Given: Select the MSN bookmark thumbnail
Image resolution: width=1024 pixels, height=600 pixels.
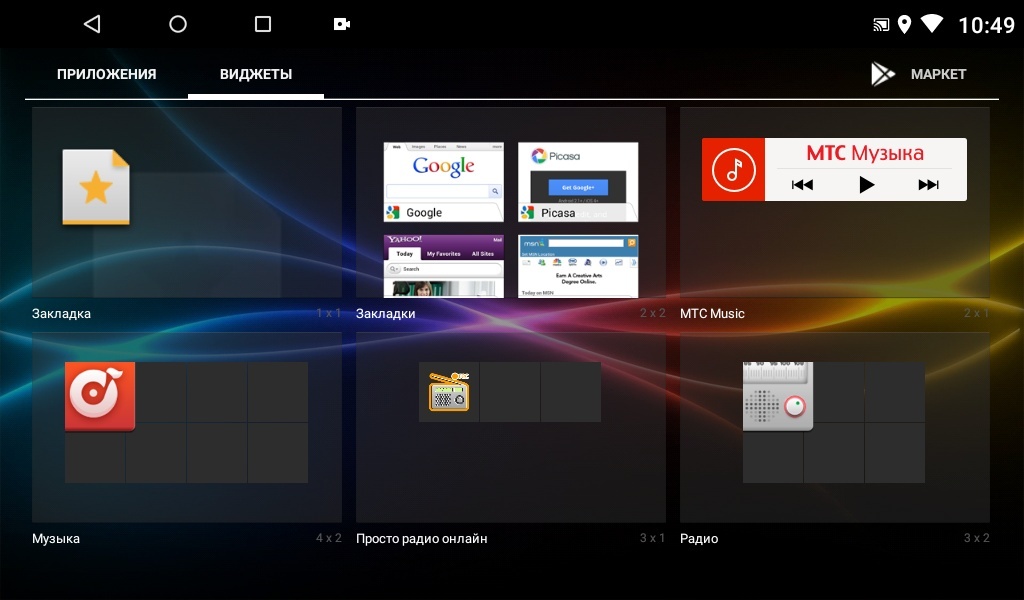Looking at the screenshot, I should pyautogui.click(x=578, y=266).
